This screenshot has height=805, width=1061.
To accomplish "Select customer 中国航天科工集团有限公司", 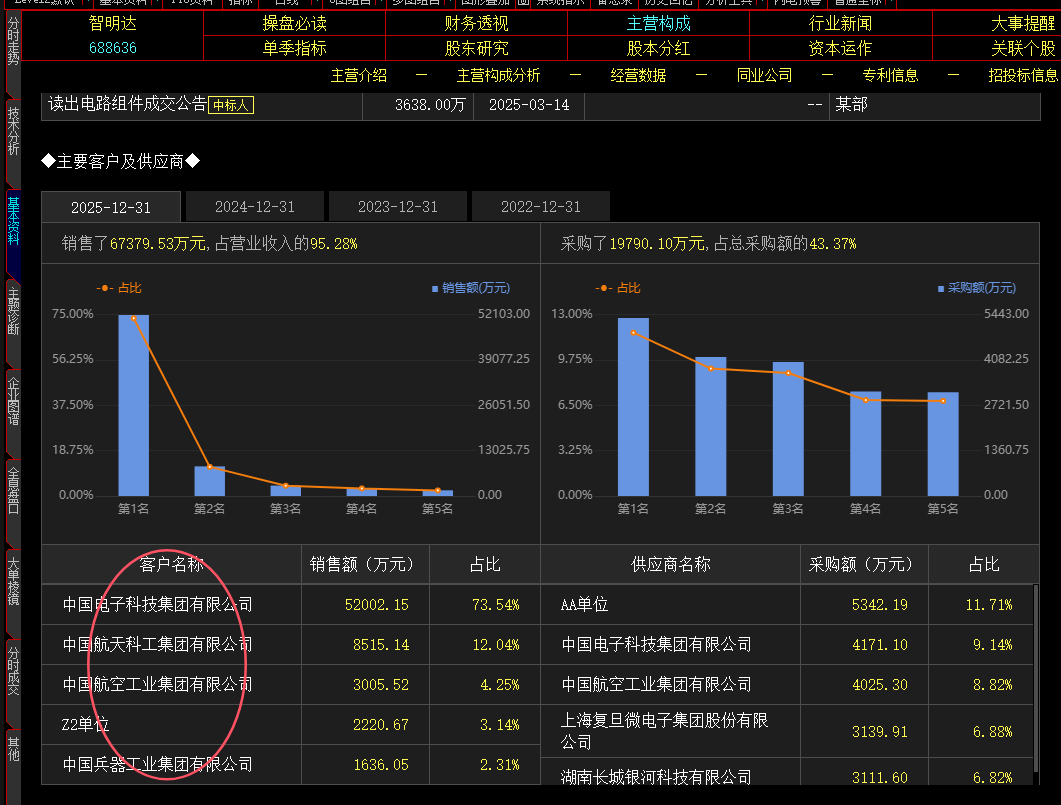I will 157,645.
